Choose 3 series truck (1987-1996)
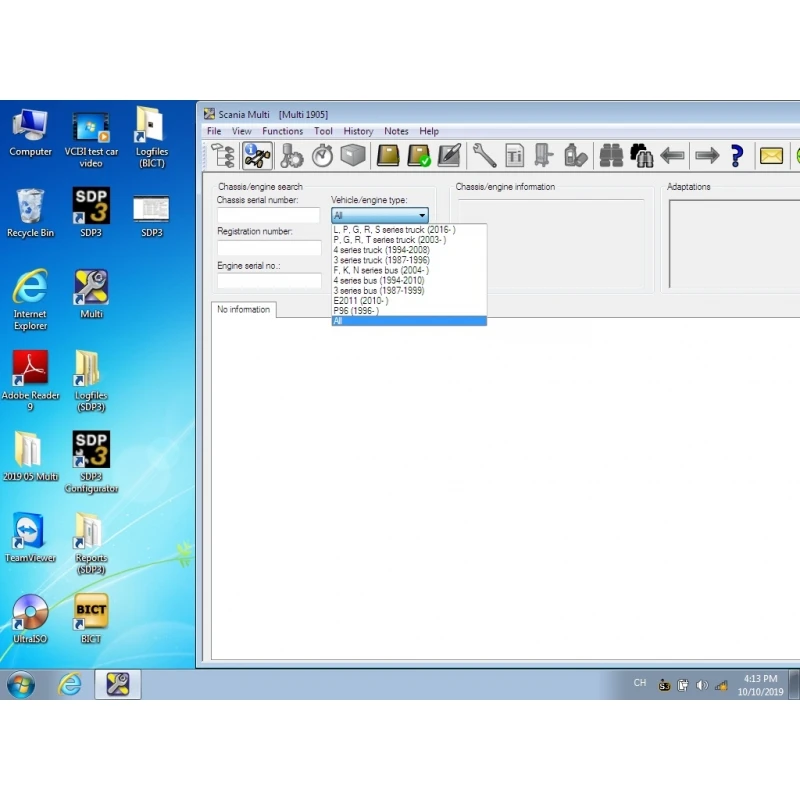Image resolution: width=800 pixels, height=800 pixels. tap(409, 260)
